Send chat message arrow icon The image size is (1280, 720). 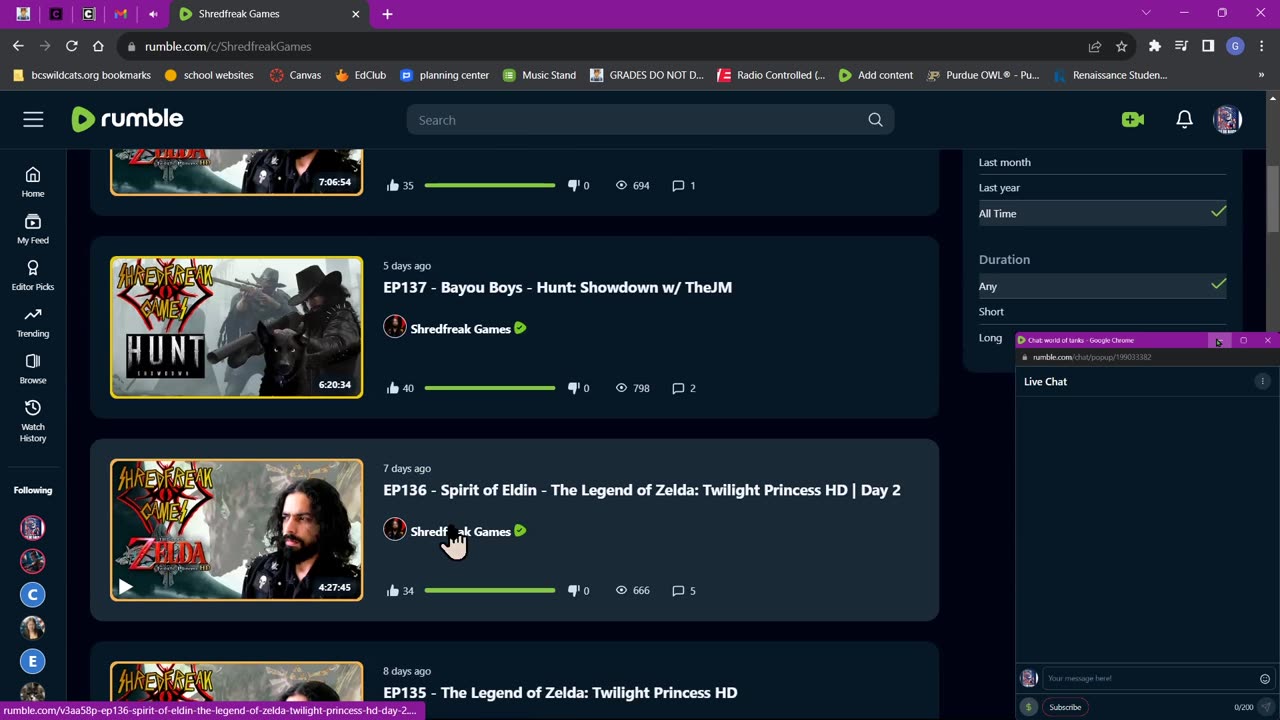click(1266, 707)
